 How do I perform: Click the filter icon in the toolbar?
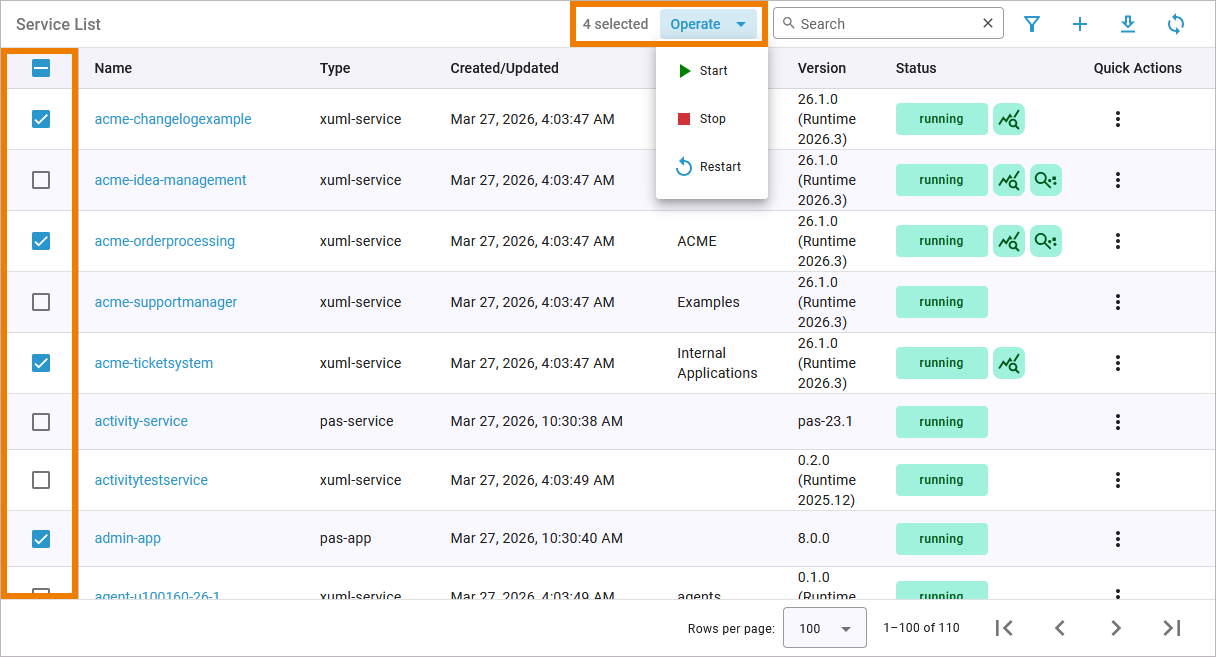coord(1032,24)
